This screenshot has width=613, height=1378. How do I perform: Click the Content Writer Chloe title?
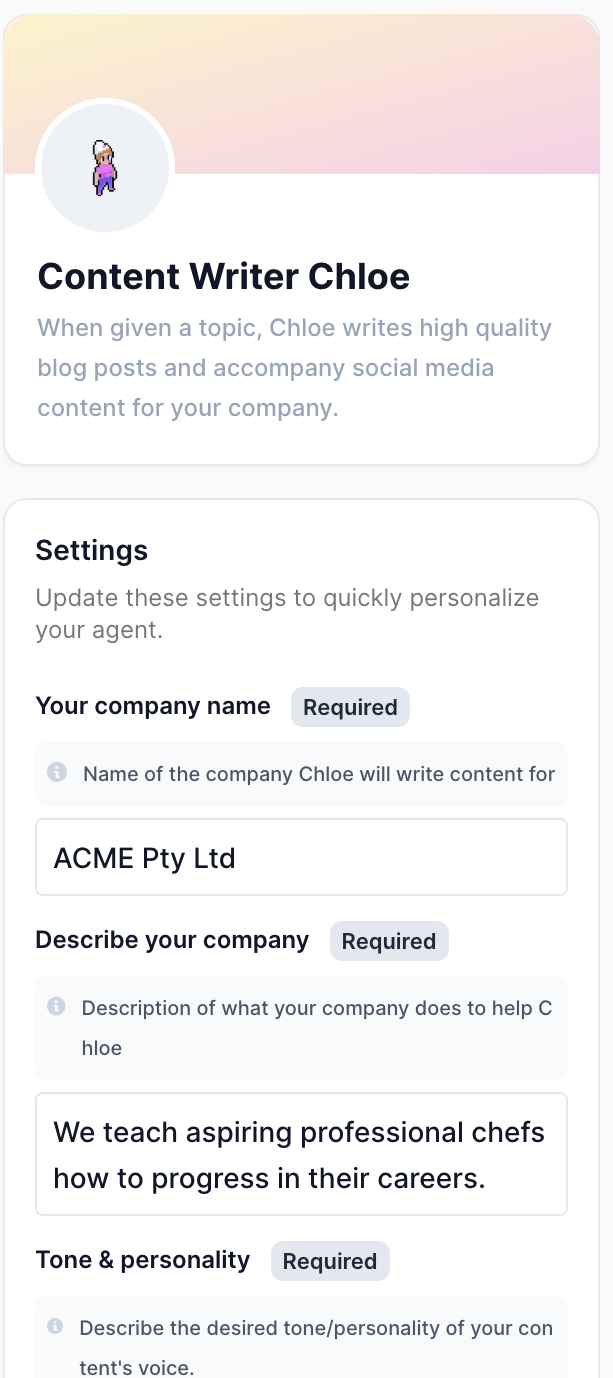(222, 277)
